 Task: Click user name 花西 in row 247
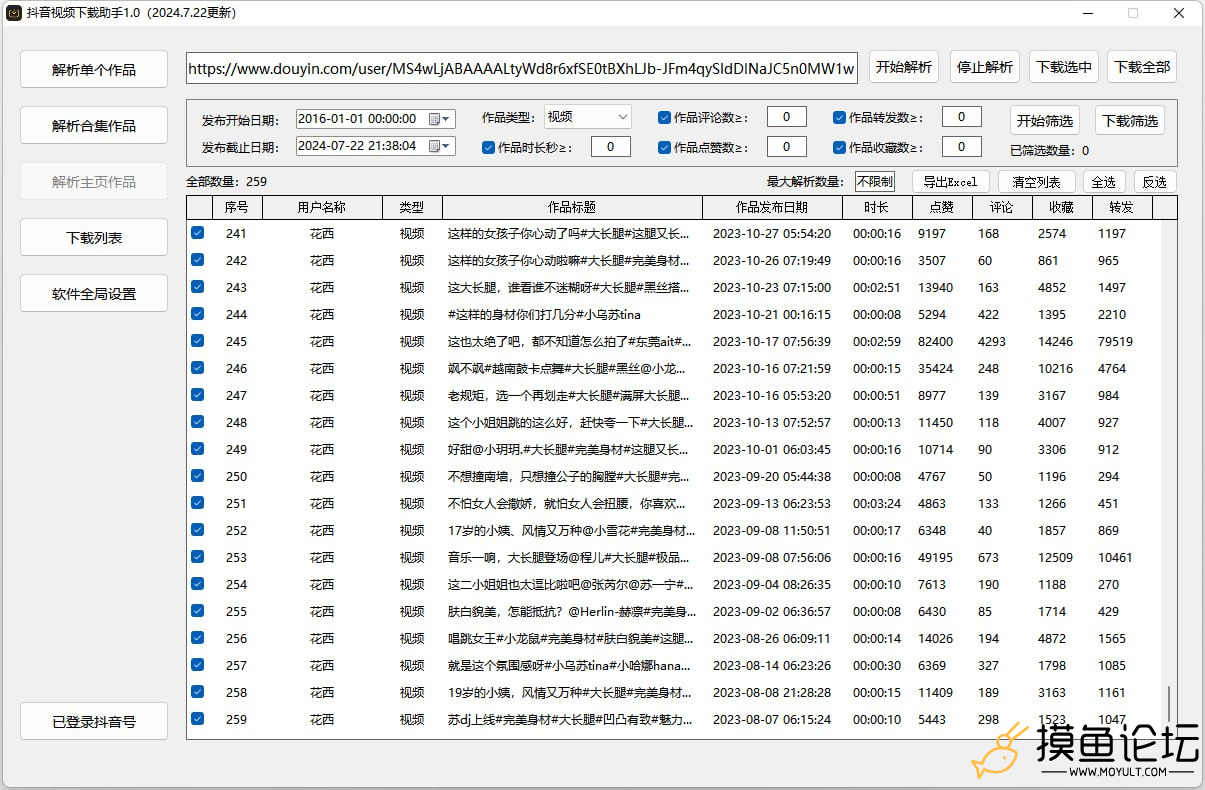click(x=322, y=395)
